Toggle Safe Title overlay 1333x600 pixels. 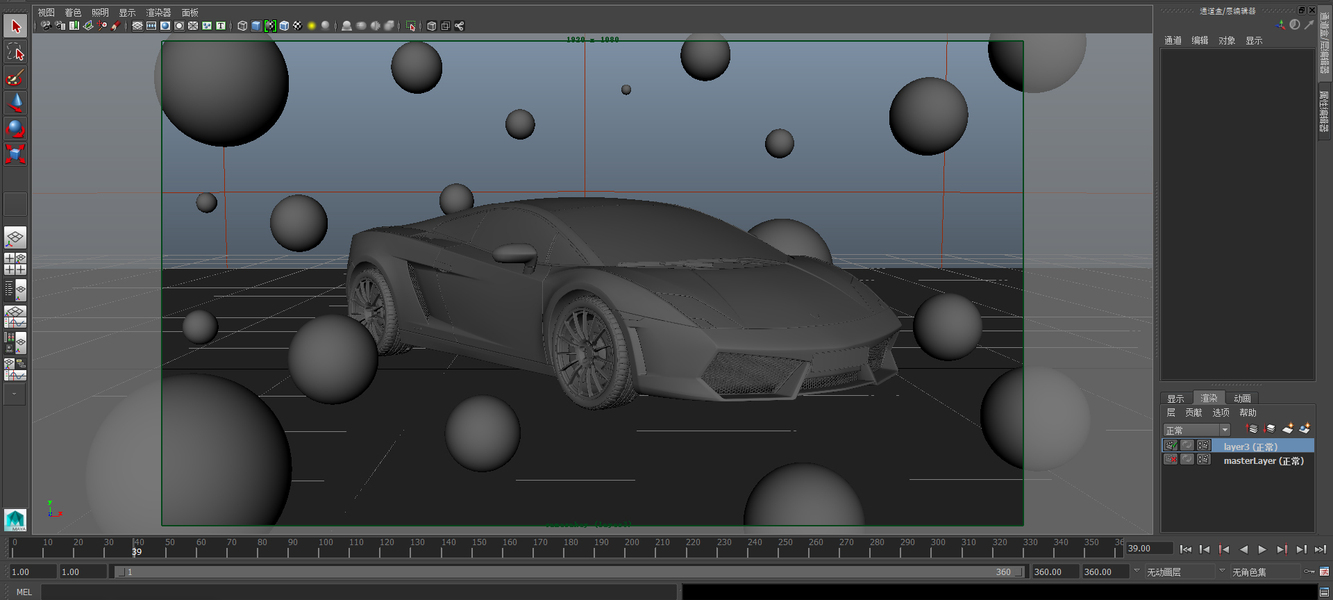tap(221, 26)
